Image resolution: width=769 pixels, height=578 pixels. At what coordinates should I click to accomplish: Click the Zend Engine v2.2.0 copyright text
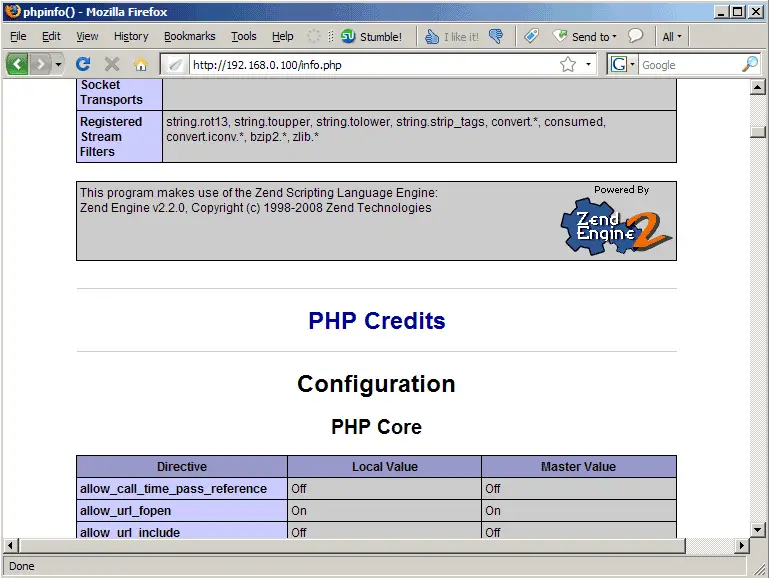click(256, 208)
